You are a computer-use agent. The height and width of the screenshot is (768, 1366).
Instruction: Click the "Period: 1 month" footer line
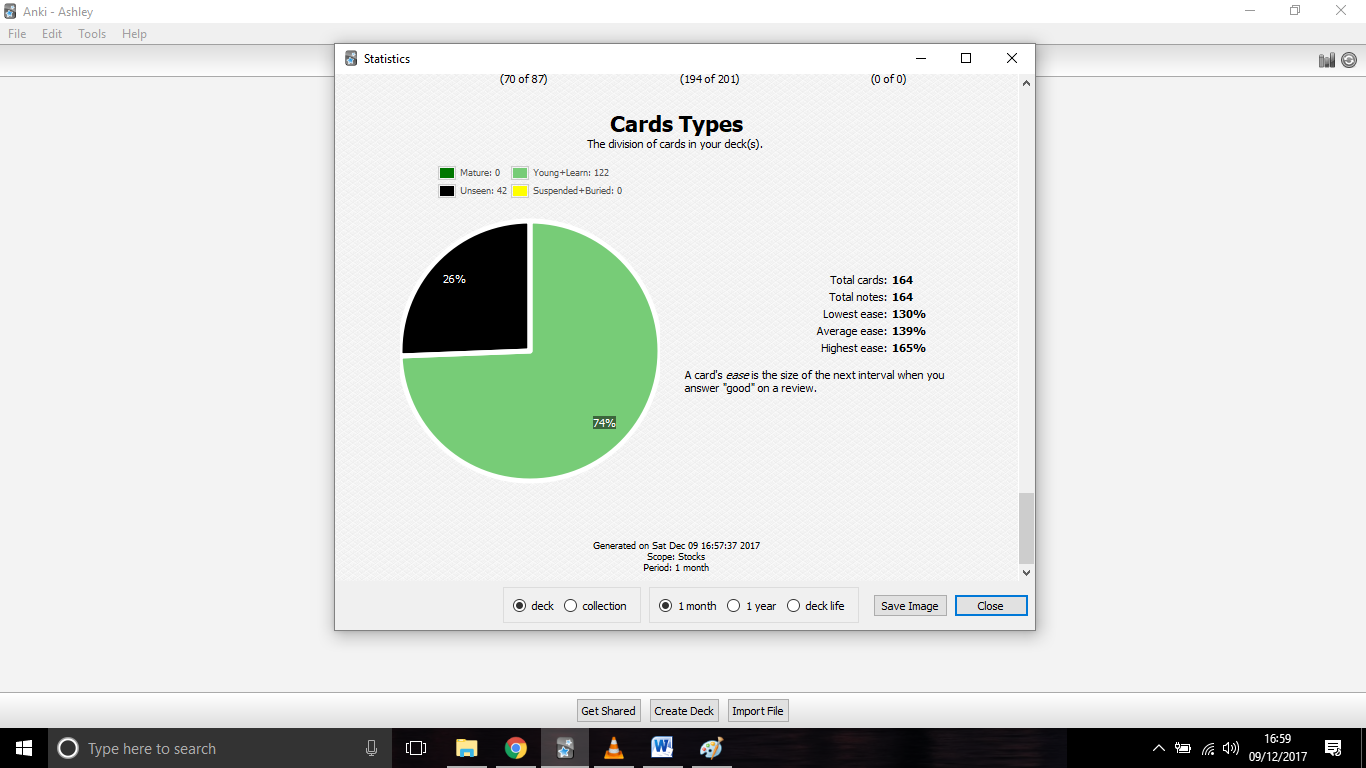coord(676,568)
